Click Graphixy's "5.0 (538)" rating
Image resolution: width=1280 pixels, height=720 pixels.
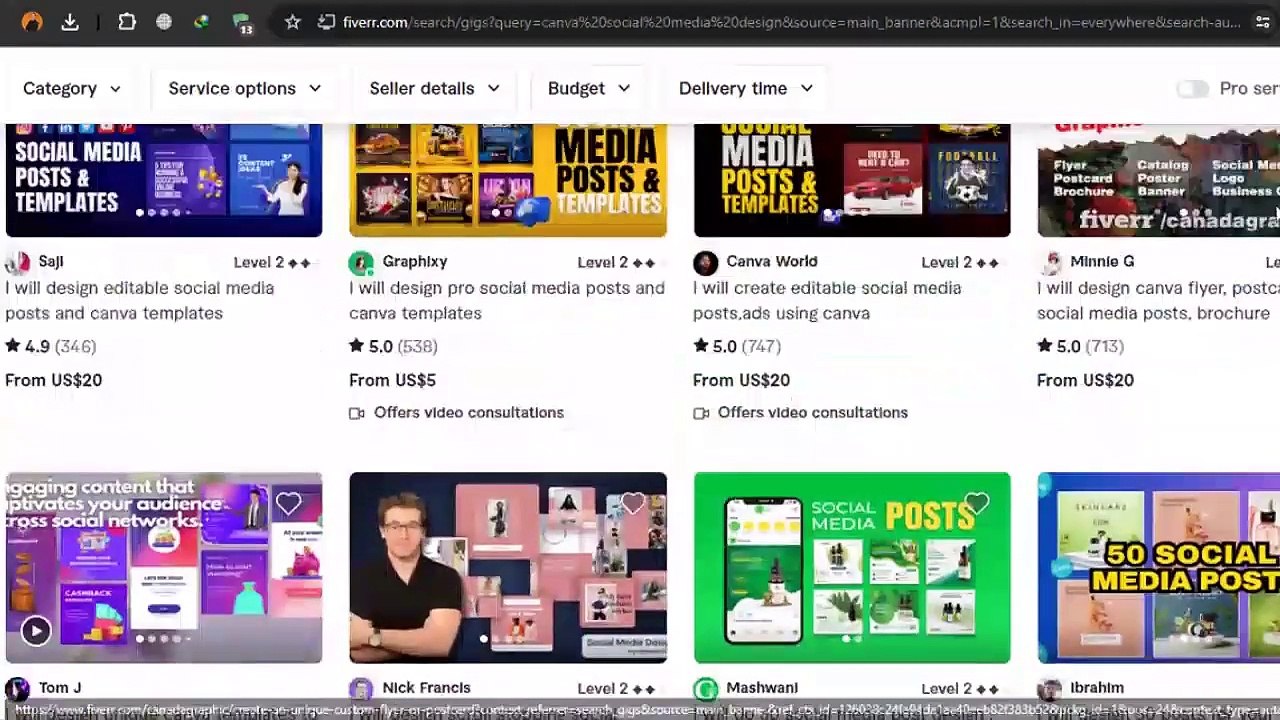(393, 347)
